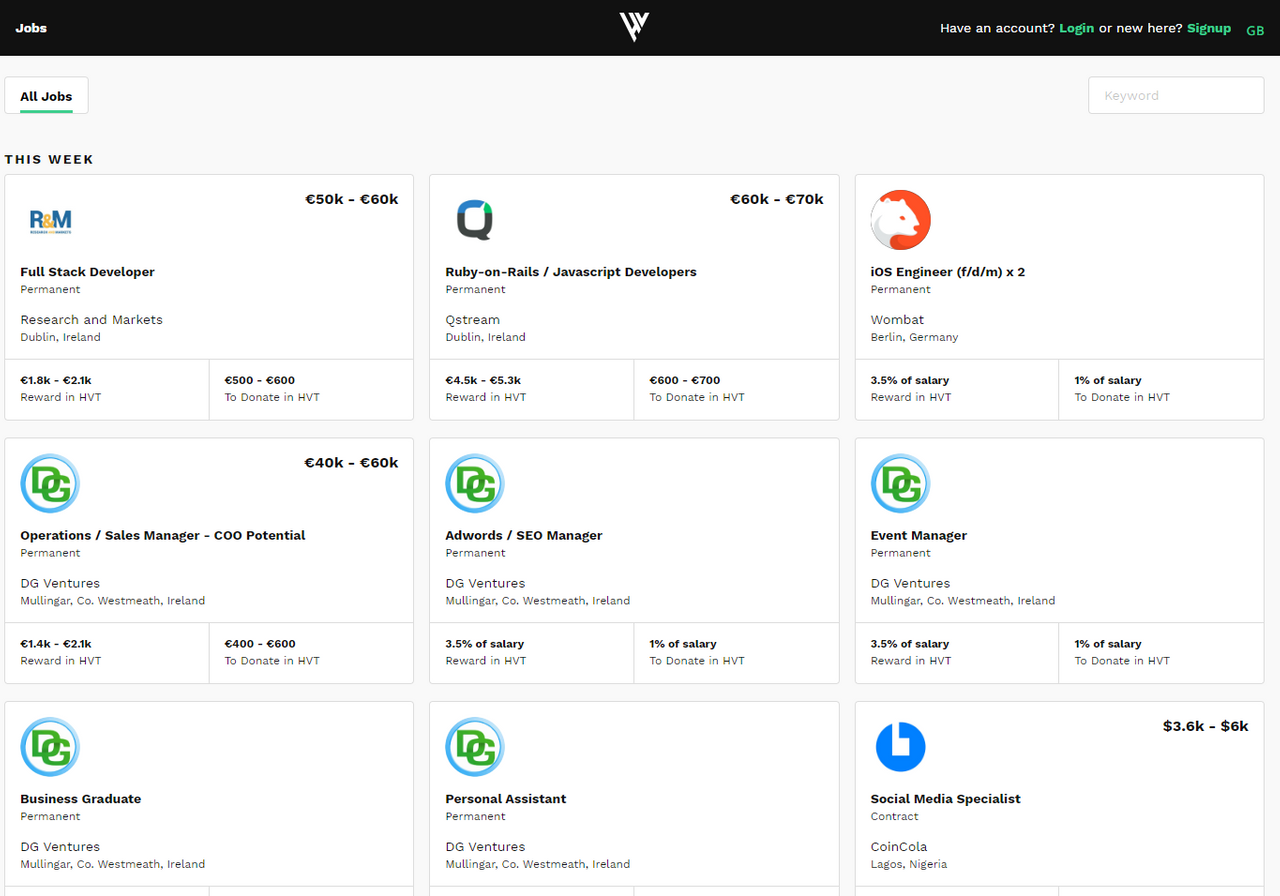Screen dimensions: 1280x896
Task: Click the €600 - €700 donate amount
Action: [x=685, y=380]
